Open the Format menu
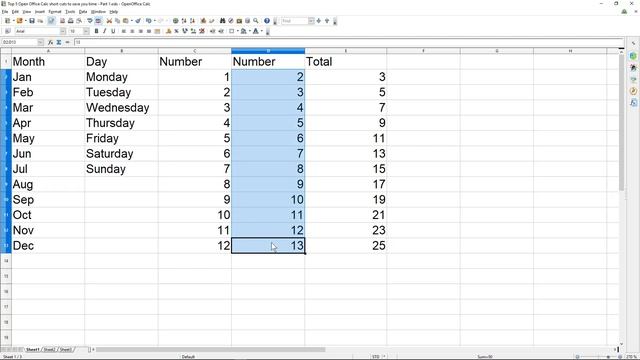The width and height of the screenshot is (640, 360). click(x=55, y=12)
